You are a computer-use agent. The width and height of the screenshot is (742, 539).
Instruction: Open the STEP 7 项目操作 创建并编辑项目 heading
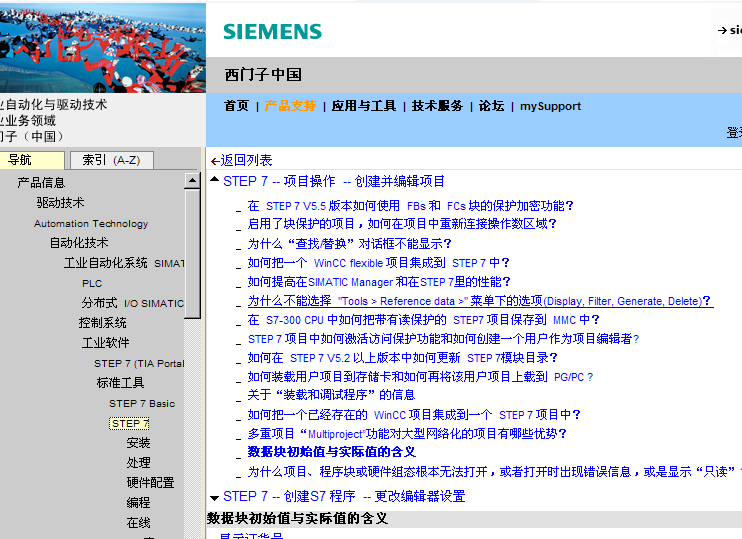pyautogui.click(x=334, y=181)
